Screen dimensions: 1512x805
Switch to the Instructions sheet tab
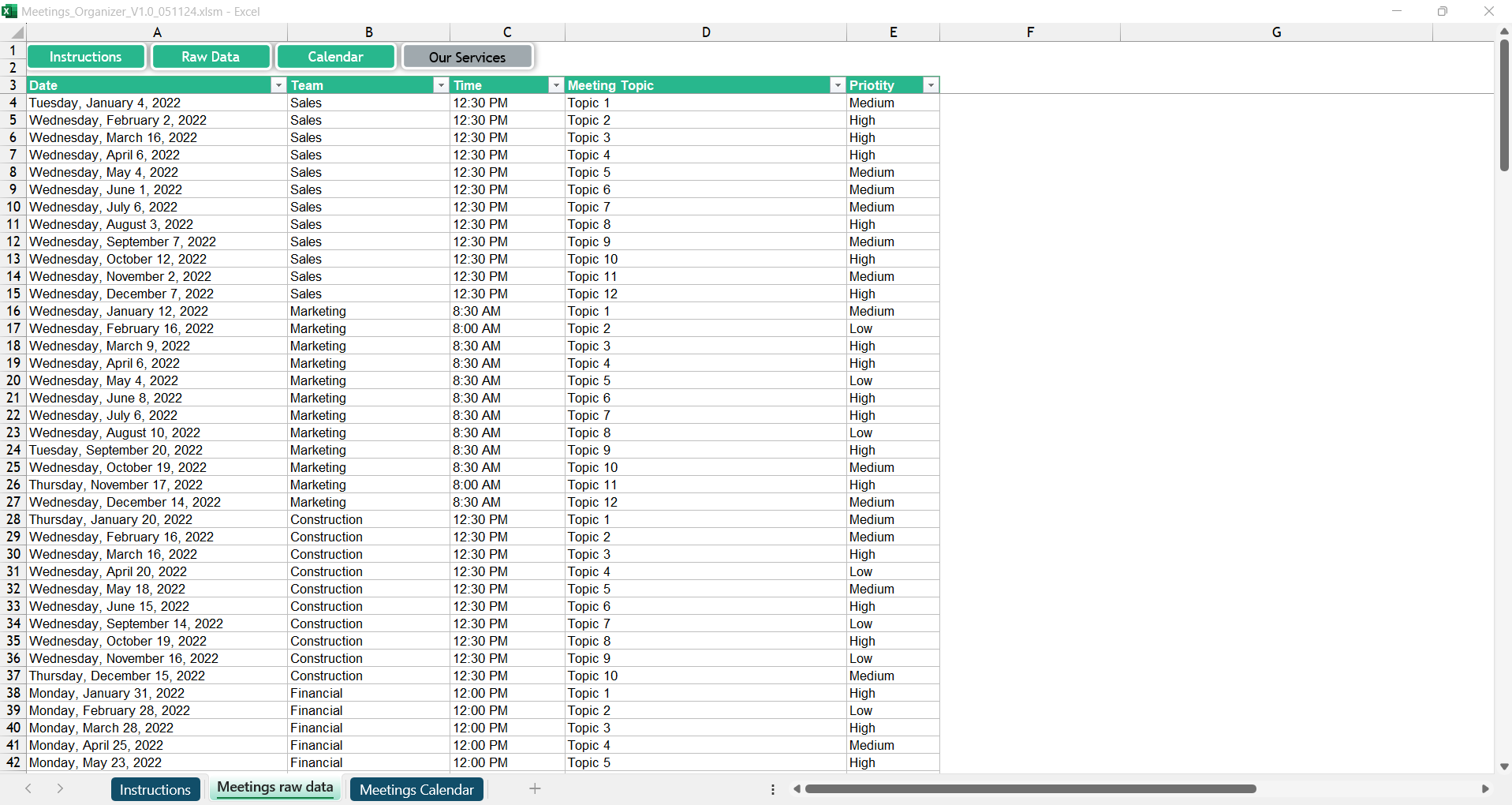click(155, 789)
